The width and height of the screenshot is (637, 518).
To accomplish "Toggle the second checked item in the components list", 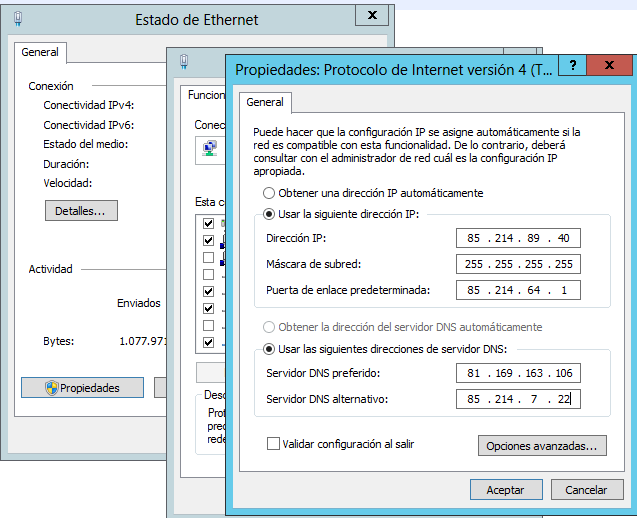I will click(208, 240).
